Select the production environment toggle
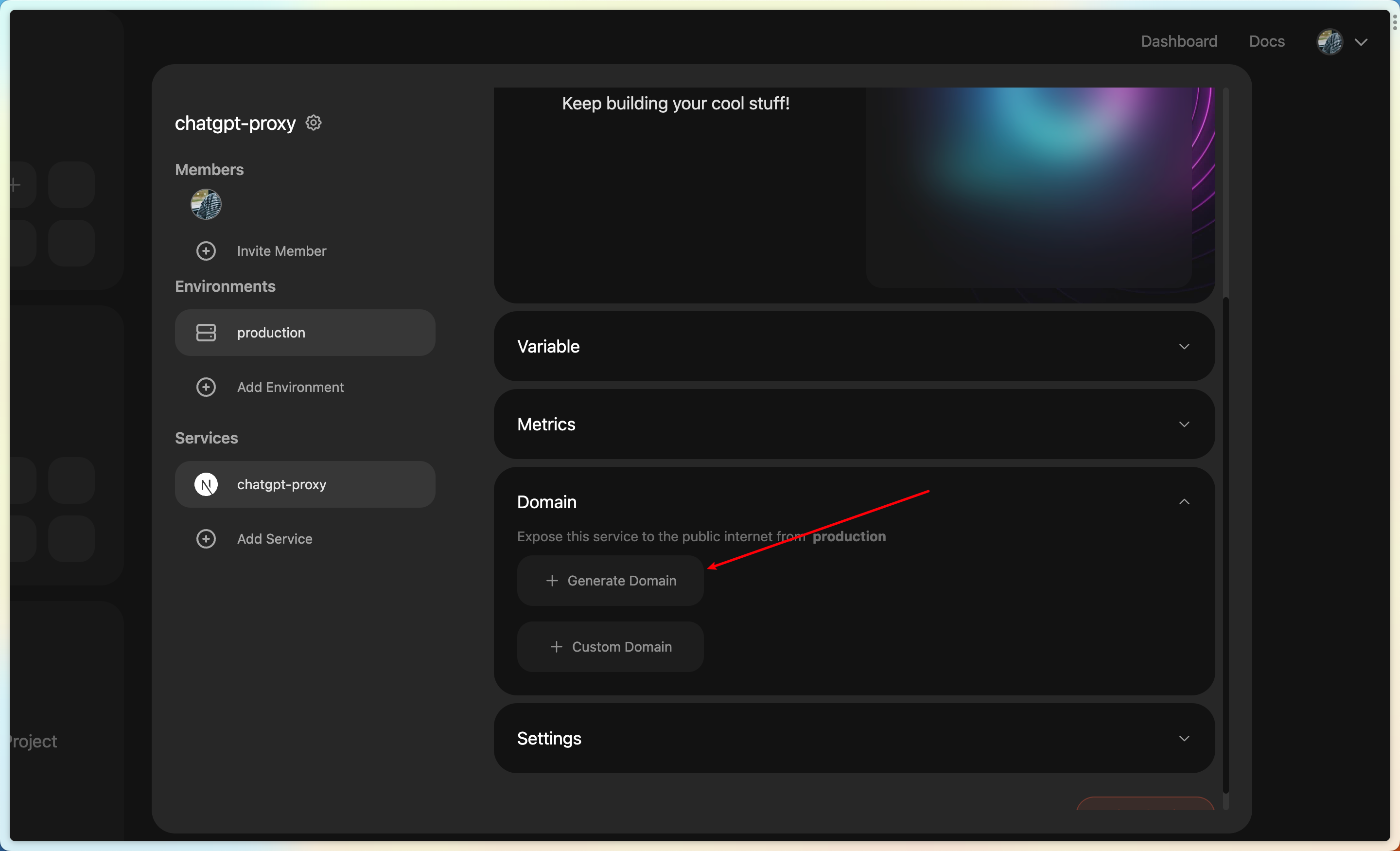The width and height of the screenshot is (1400, 851). click(305, 332)
